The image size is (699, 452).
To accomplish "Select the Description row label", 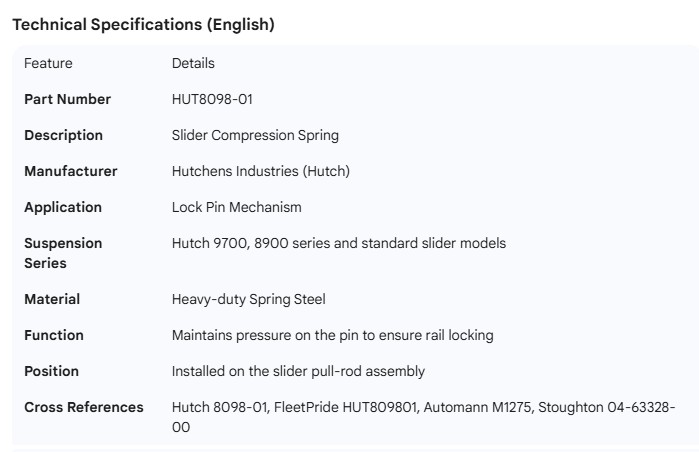I will [63, 135].
